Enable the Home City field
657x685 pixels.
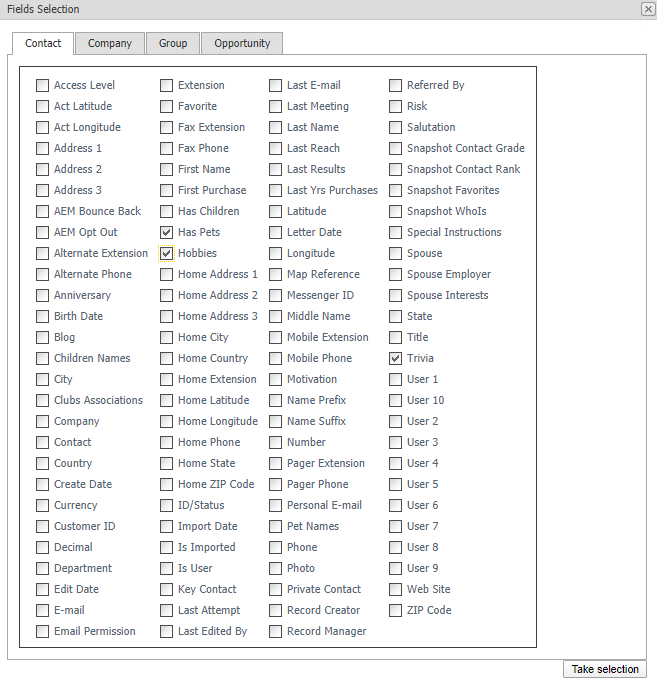(166, 337)
